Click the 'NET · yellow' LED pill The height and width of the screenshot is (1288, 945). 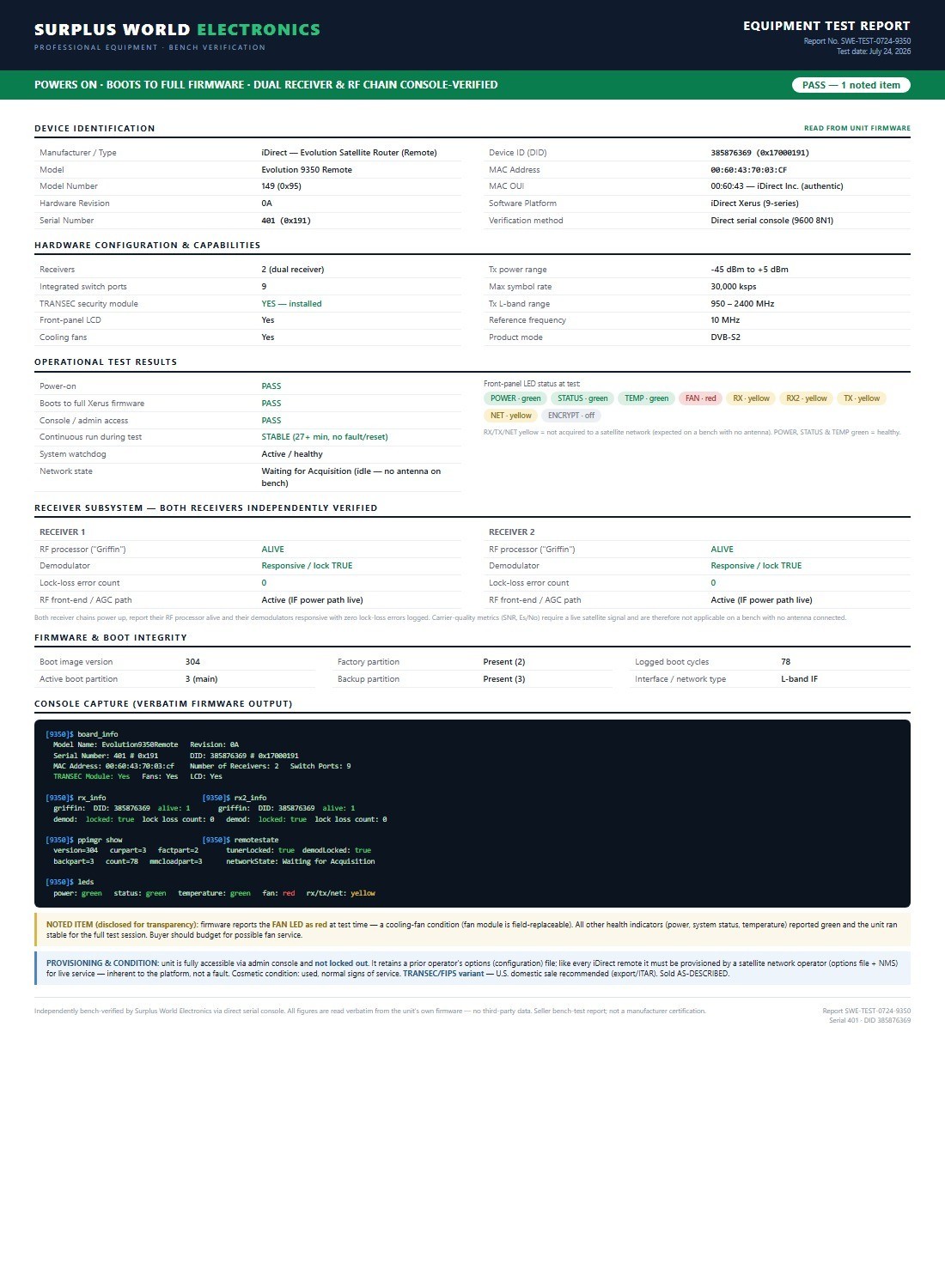click(x=510, y=416)
